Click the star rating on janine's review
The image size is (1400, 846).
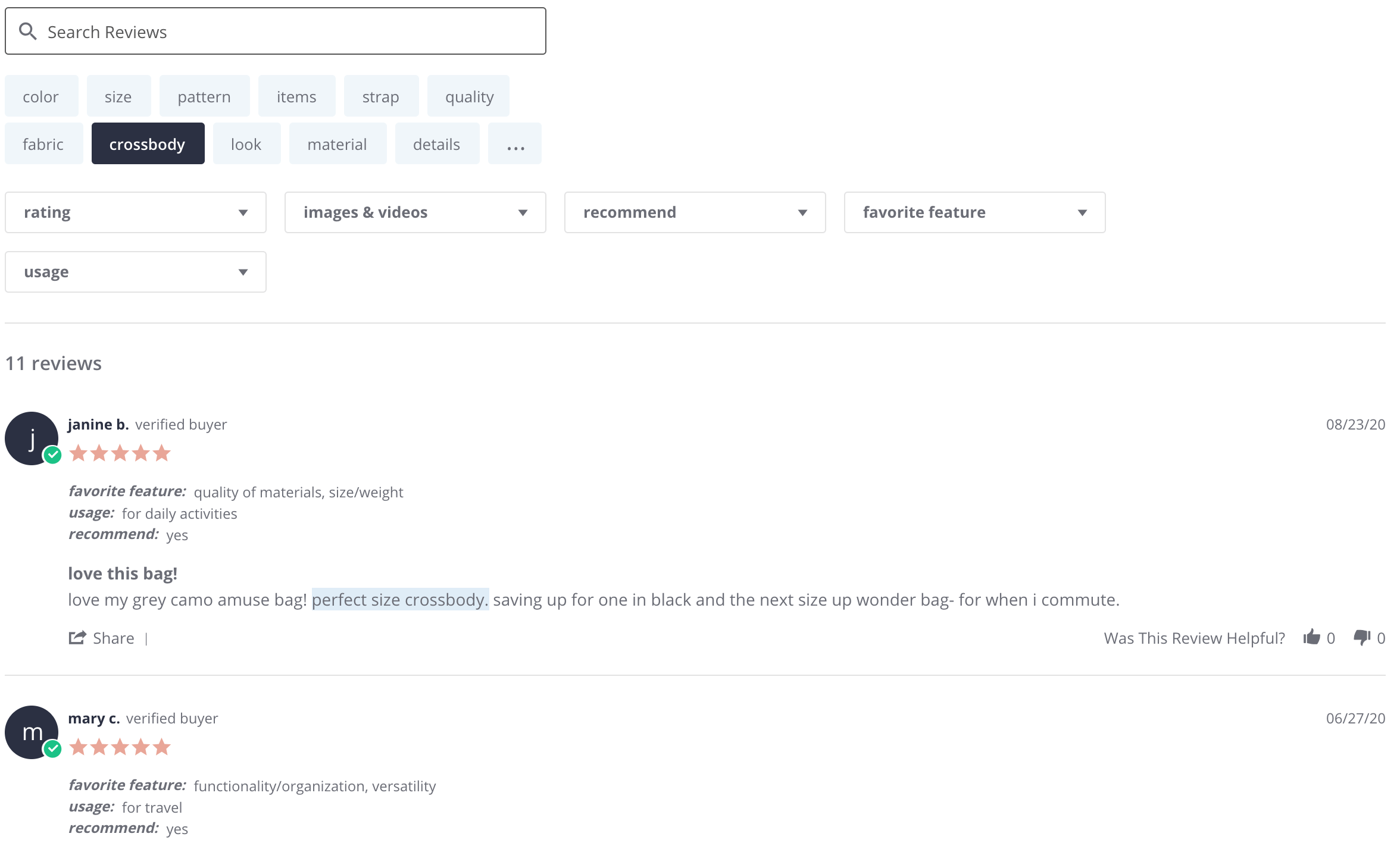click(x=120, y=453)
